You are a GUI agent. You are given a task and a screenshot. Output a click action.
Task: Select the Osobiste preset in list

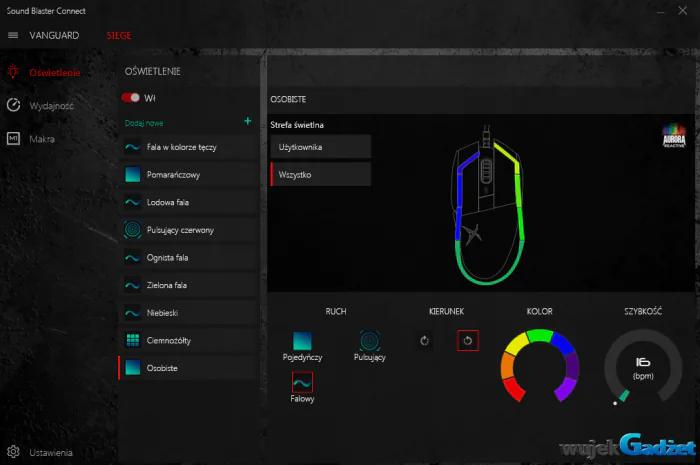pos(189,368)
